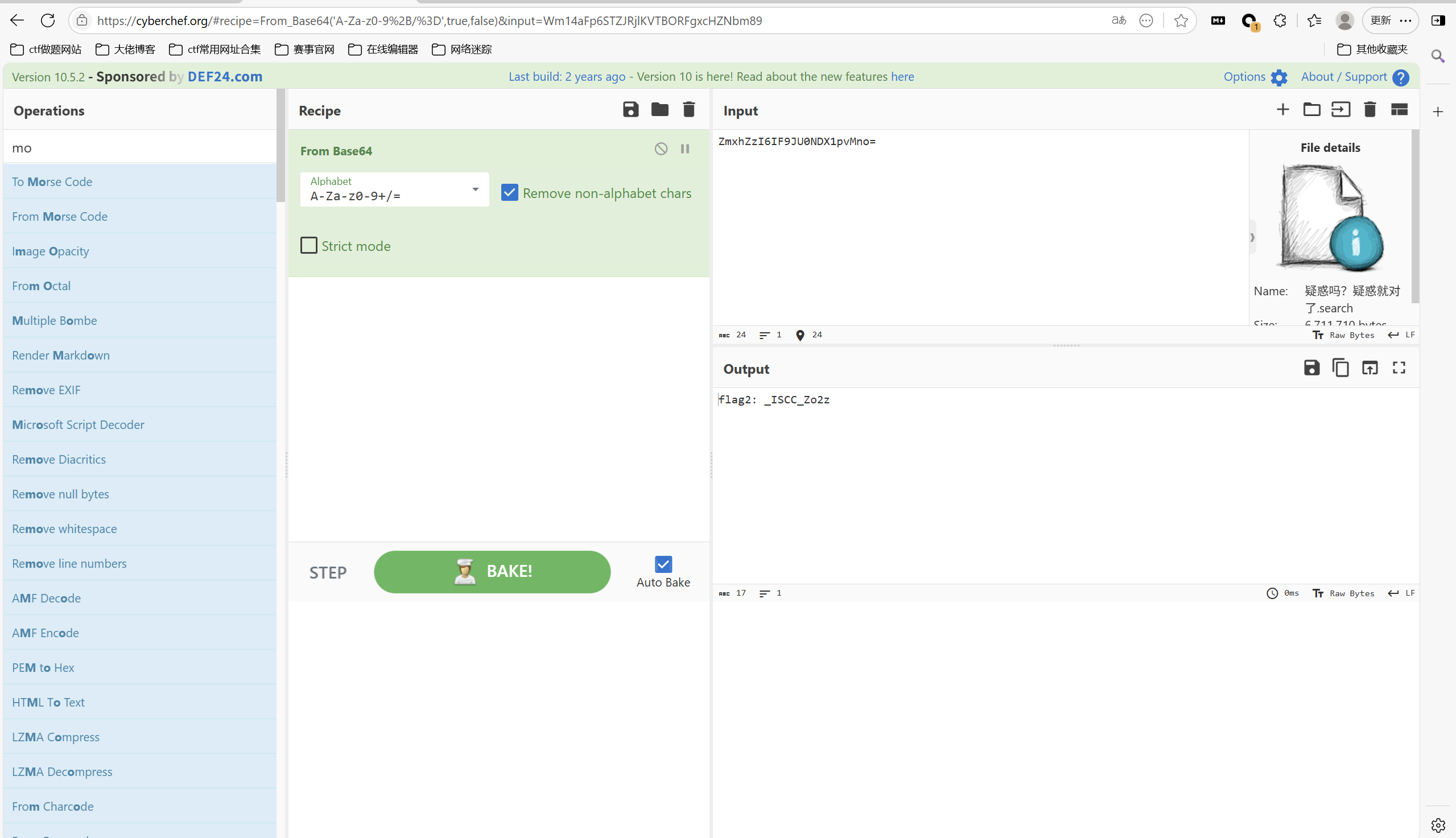Focus the Operations search field
This screenshot has height=838, width=1456.
[139, 147]
